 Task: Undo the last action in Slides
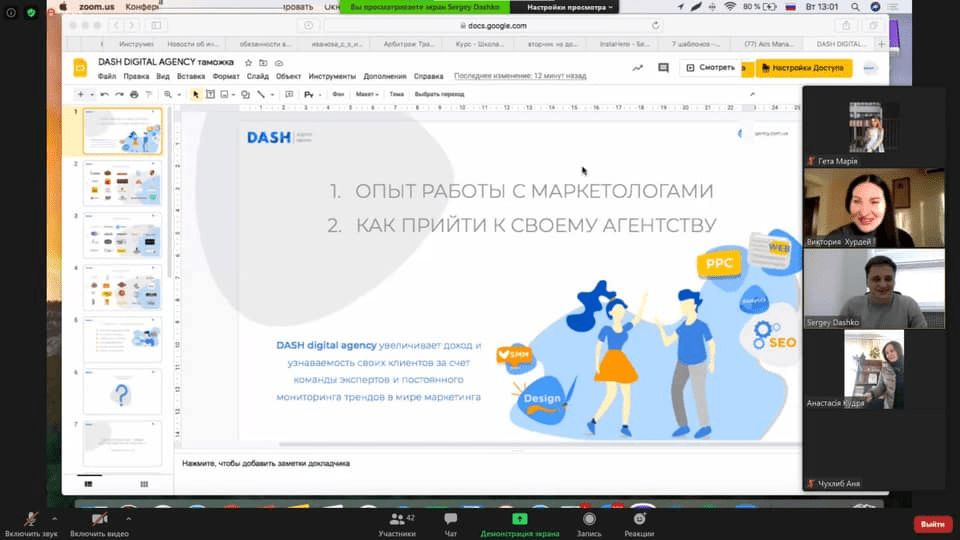[x=105, y=94]
